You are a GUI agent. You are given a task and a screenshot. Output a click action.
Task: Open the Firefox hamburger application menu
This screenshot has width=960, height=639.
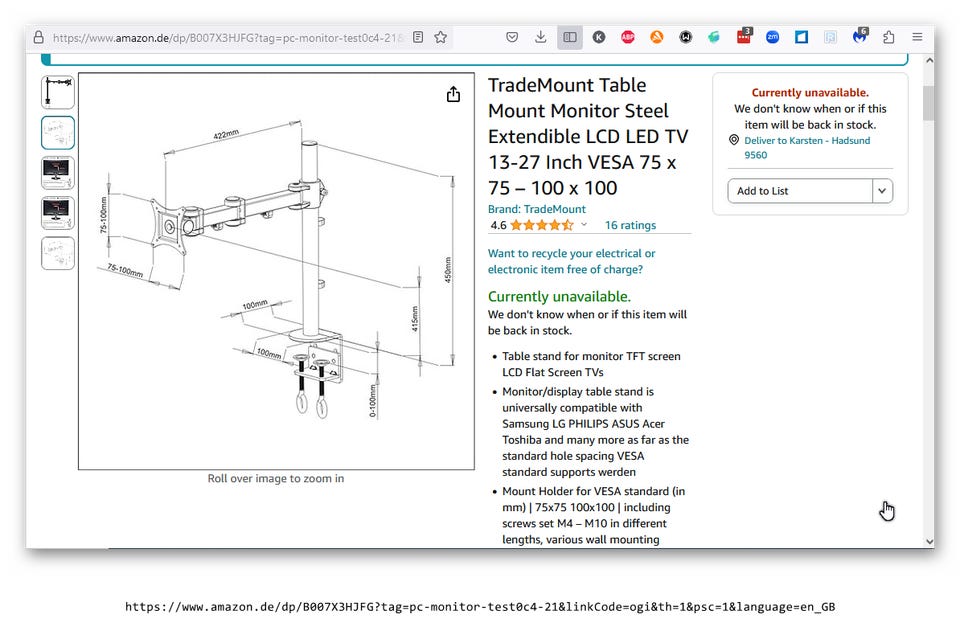click(917, 37)
